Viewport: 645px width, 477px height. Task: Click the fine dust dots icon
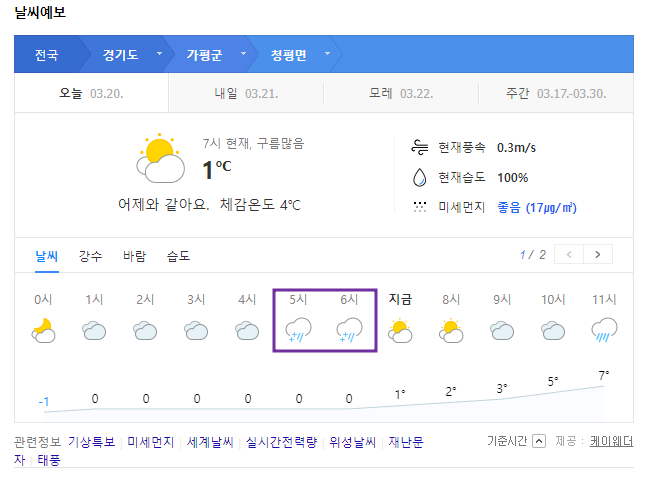[420, 207]
